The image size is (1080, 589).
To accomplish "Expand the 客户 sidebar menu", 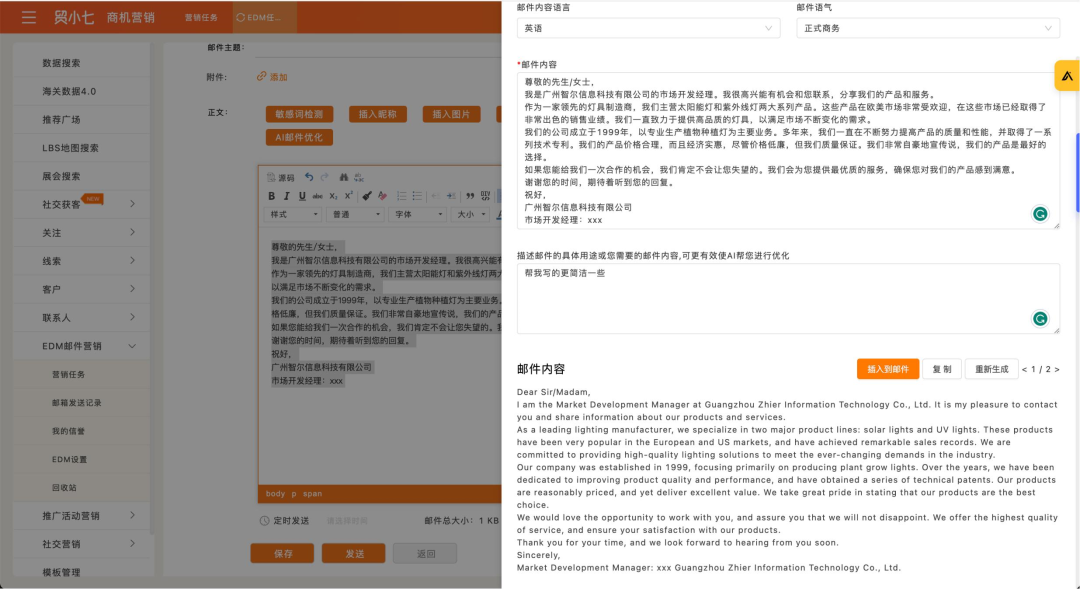I will pyautogui.click(x=81, y=289).
